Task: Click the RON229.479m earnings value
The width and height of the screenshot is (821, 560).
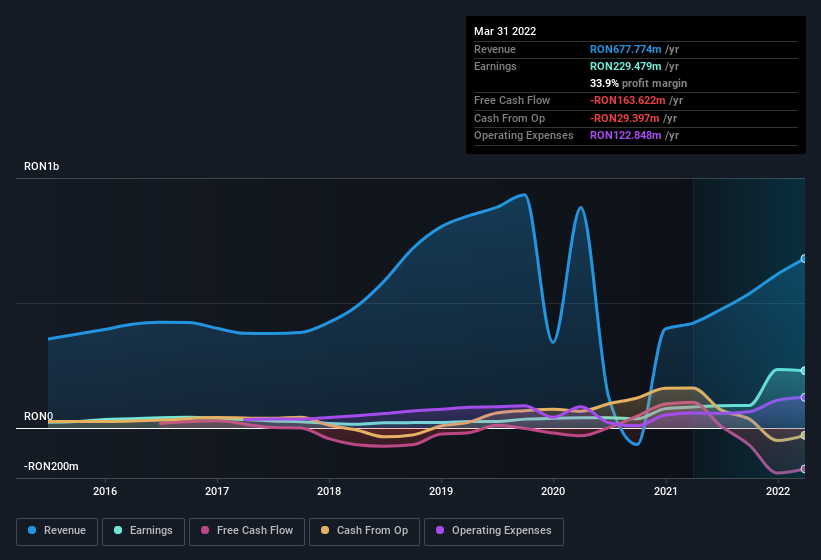Action: [x=625, y=66]
